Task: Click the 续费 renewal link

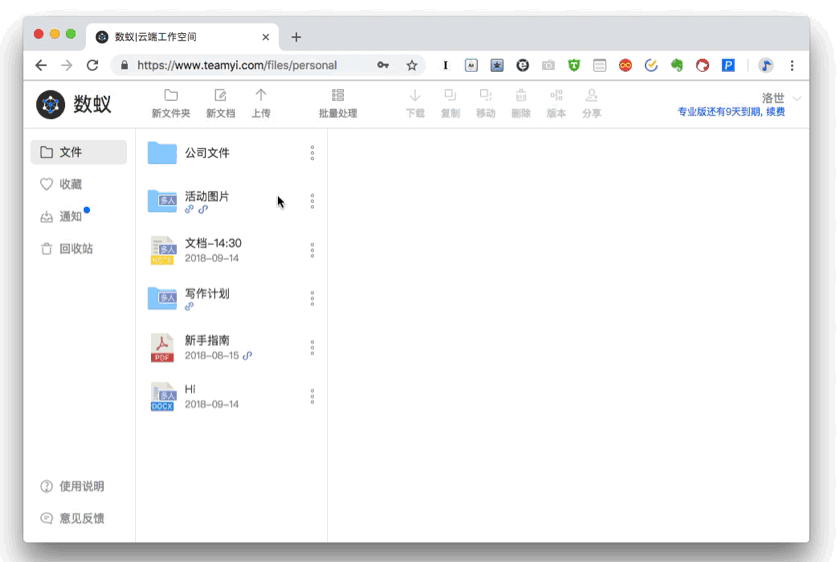Action: click(776, 112)
